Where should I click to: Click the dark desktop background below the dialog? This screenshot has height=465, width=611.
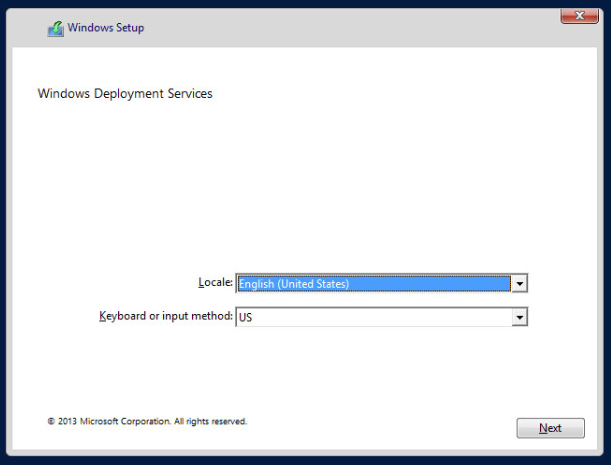coord(300,459)
